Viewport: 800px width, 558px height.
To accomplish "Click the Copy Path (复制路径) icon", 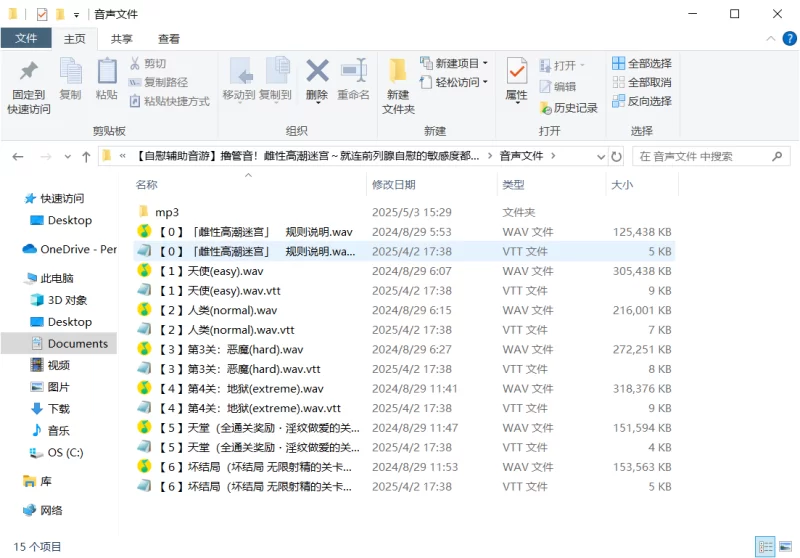I will point(136,83).
